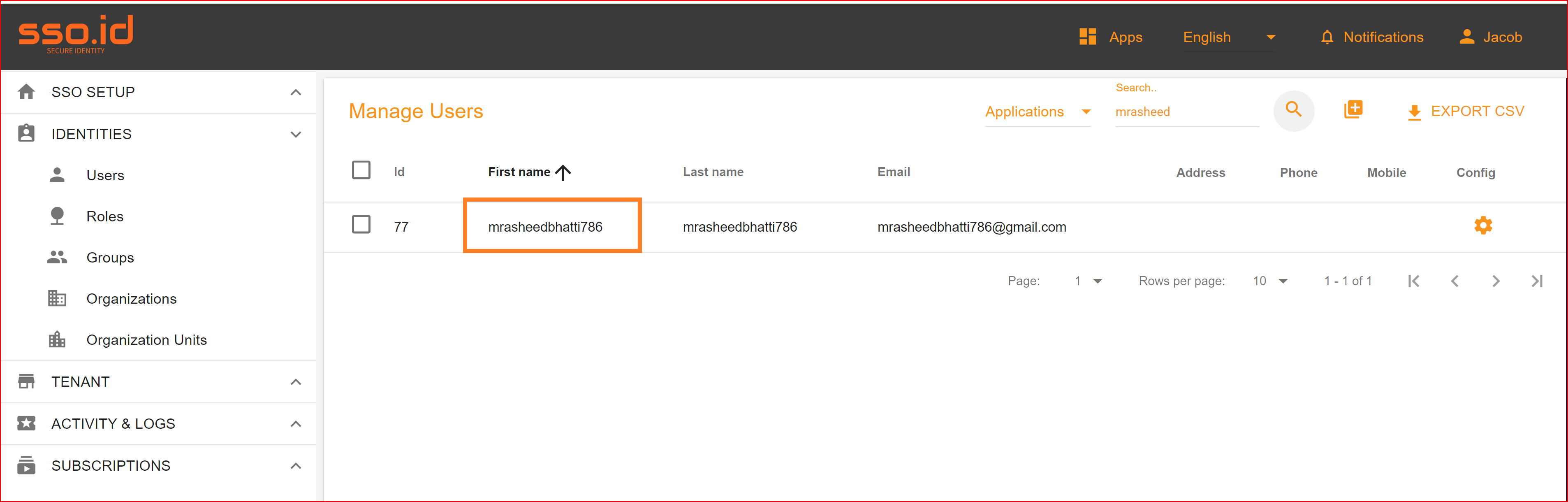Click the Address column header
The image size is (1568, 502).
(x=1200, y=172)
